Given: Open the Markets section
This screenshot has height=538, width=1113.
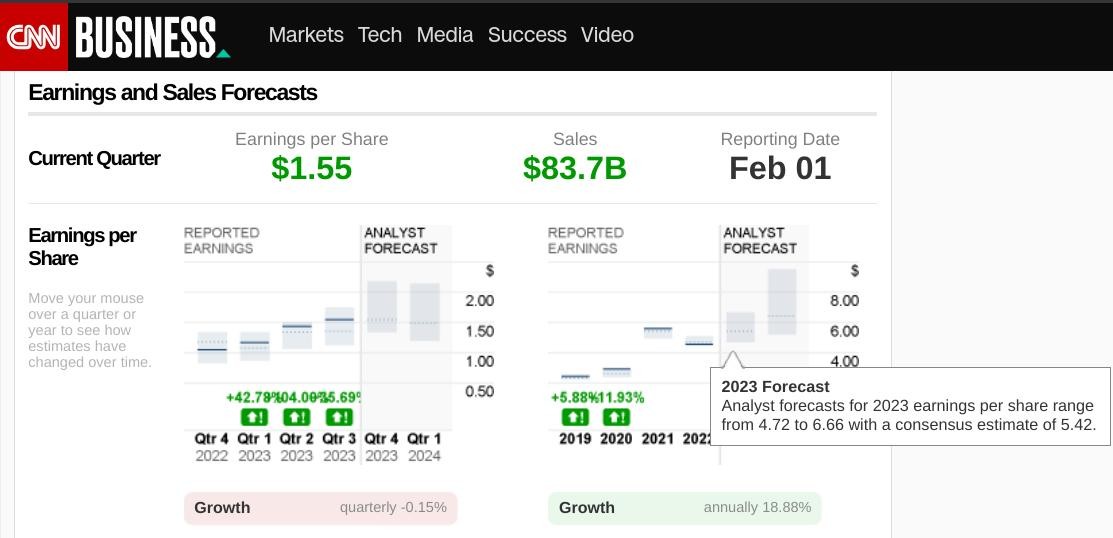Looking at the screenshot, I should (x=306, y=35).
